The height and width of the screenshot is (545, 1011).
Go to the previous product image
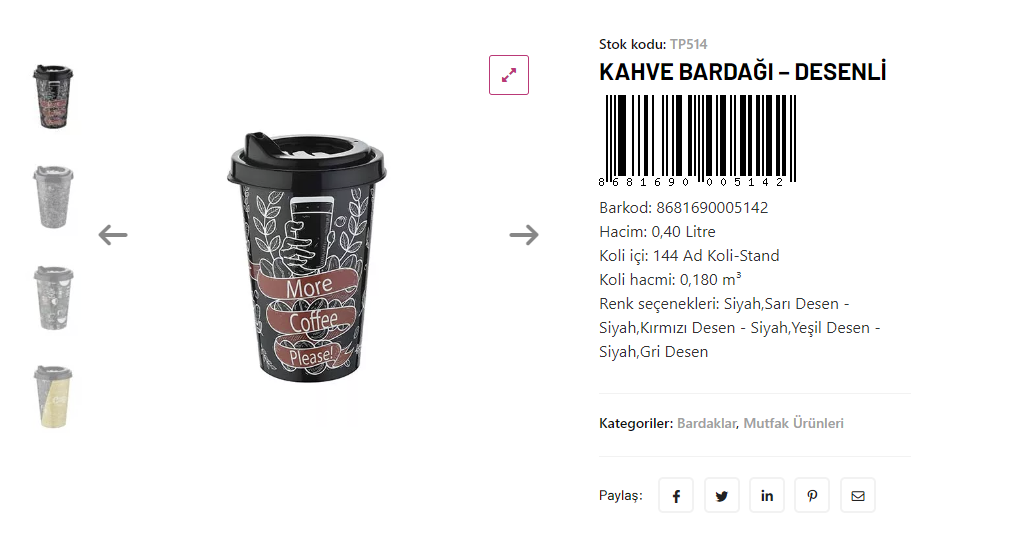[x=113, y=235]
